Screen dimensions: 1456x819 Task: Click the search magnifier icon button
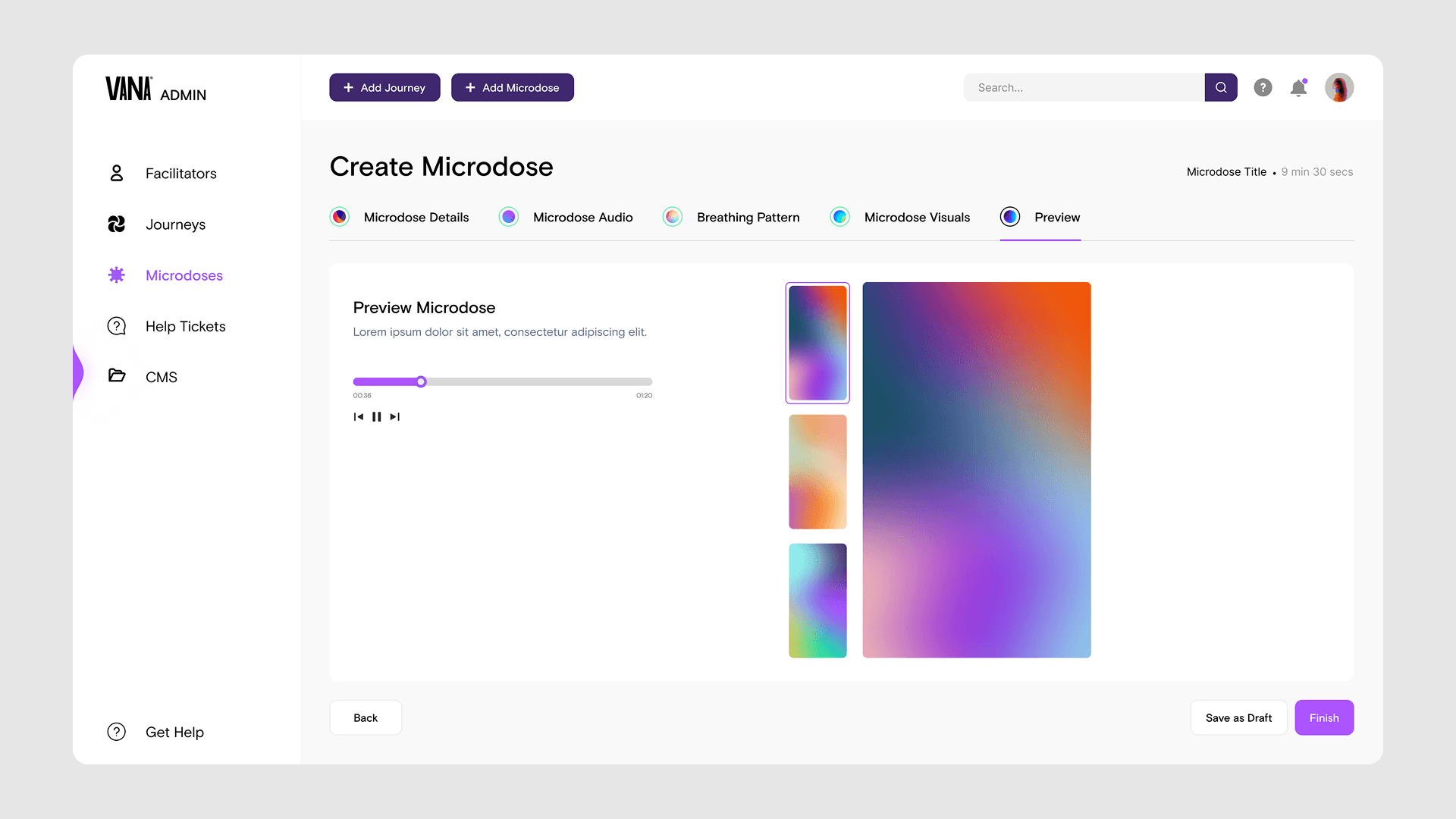1221,87
